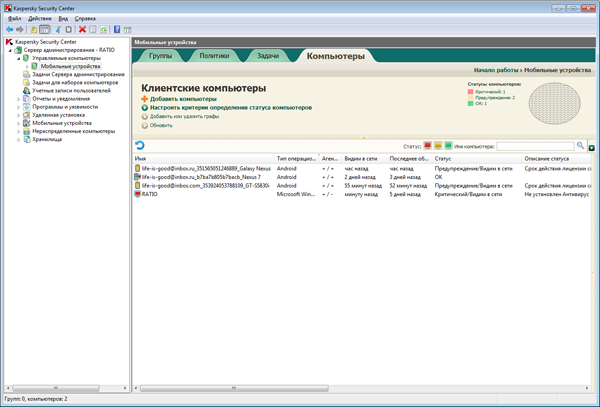Open the green dropdown arrow right of search
600x407 pixels.
(x=592, y=148)
